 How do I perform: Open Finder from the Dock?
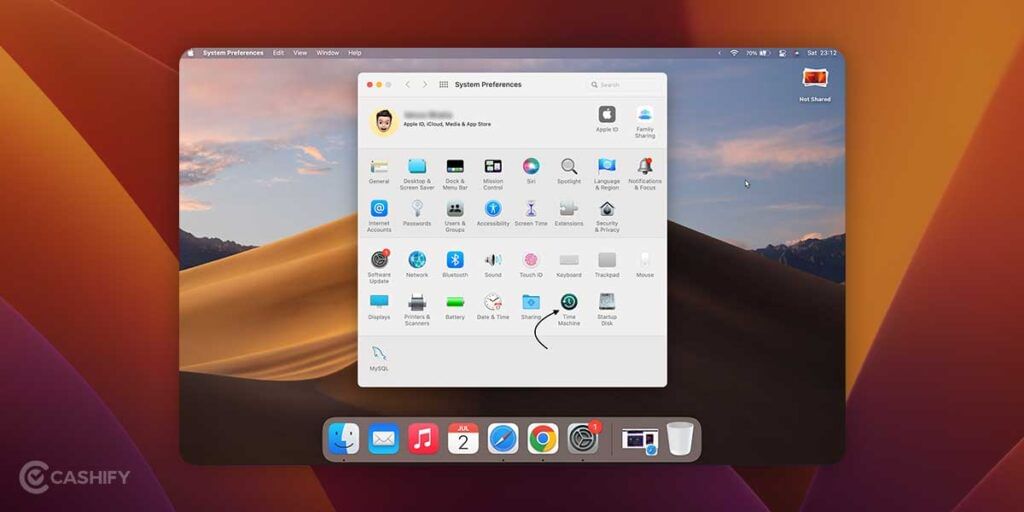(x=344, y=438)
